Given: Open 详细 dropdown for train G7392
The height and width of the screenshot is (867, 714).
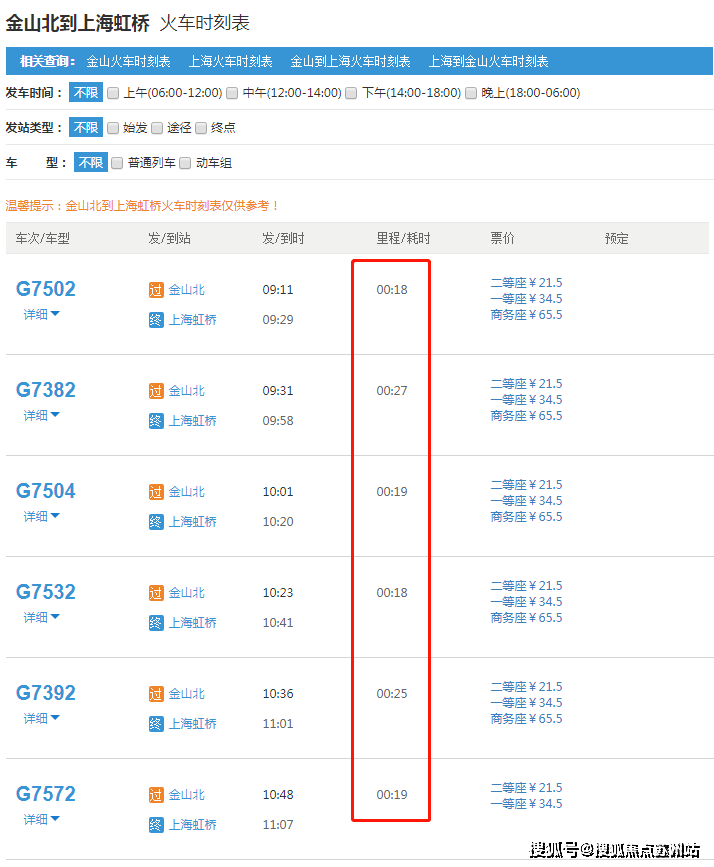Looking at the screenshot, I should tap(42, 718).
